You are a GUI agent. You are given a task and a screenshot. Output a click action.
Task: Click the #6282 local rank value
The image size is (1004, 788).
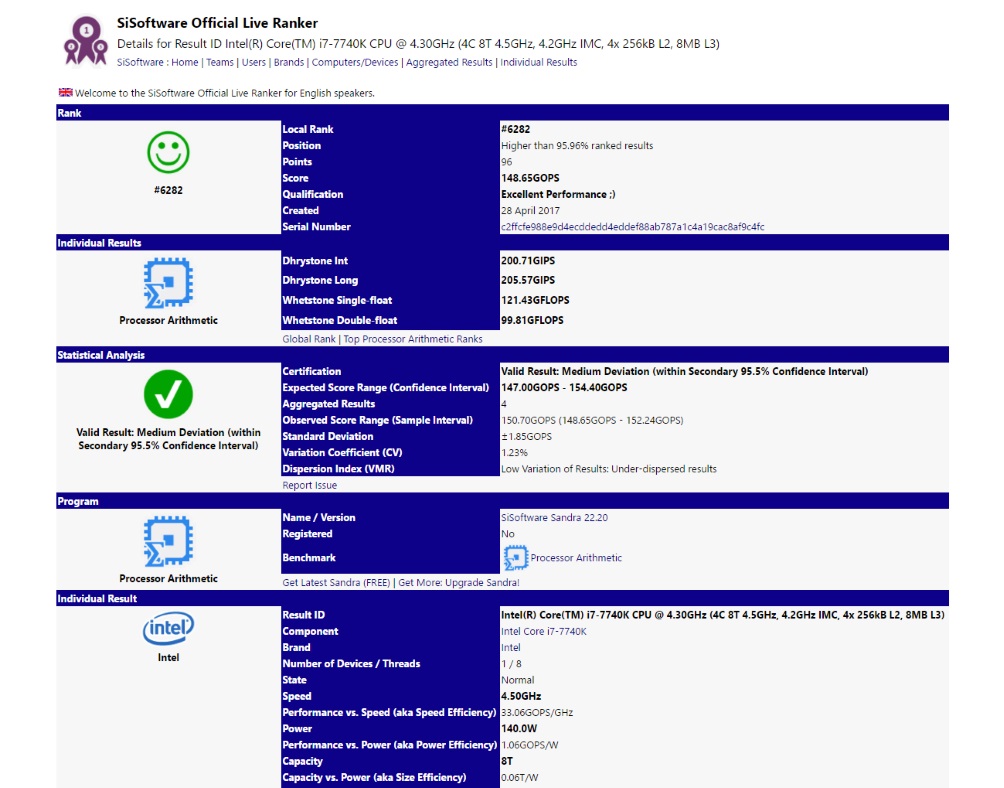515,129
